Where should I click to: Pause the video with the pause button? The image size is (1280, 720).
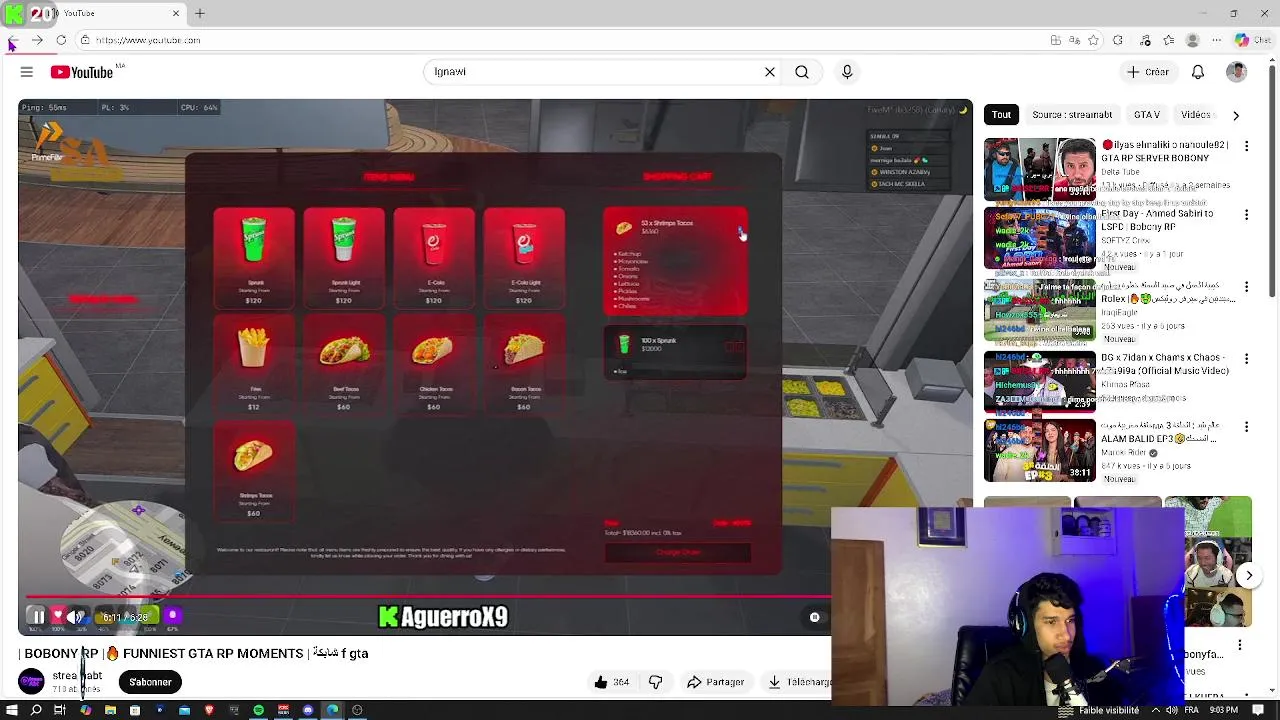click(x=38, y=617)
